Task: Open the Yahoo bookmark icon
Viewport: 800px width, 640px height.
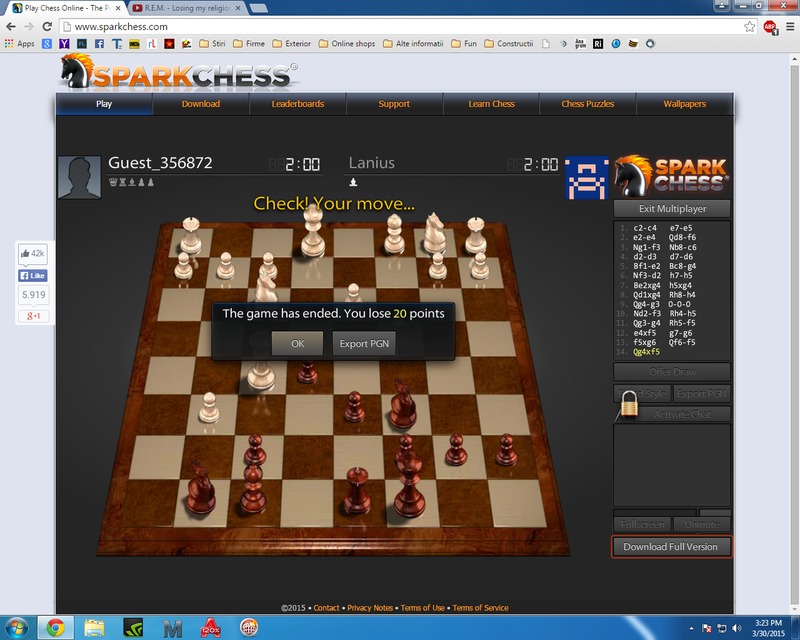Action: [x=64, y=44]
